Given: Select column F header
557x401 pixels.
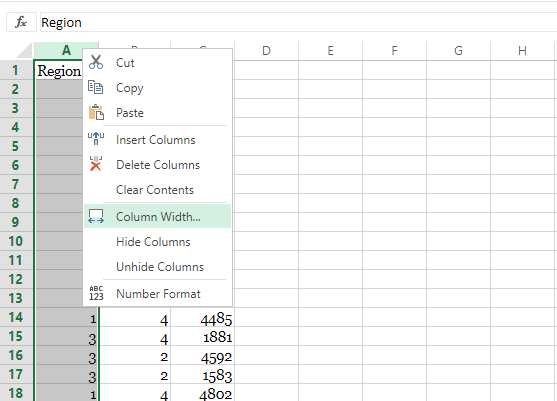Looking at the screenshot, I should pyautogui.click(x=394, y=50).
